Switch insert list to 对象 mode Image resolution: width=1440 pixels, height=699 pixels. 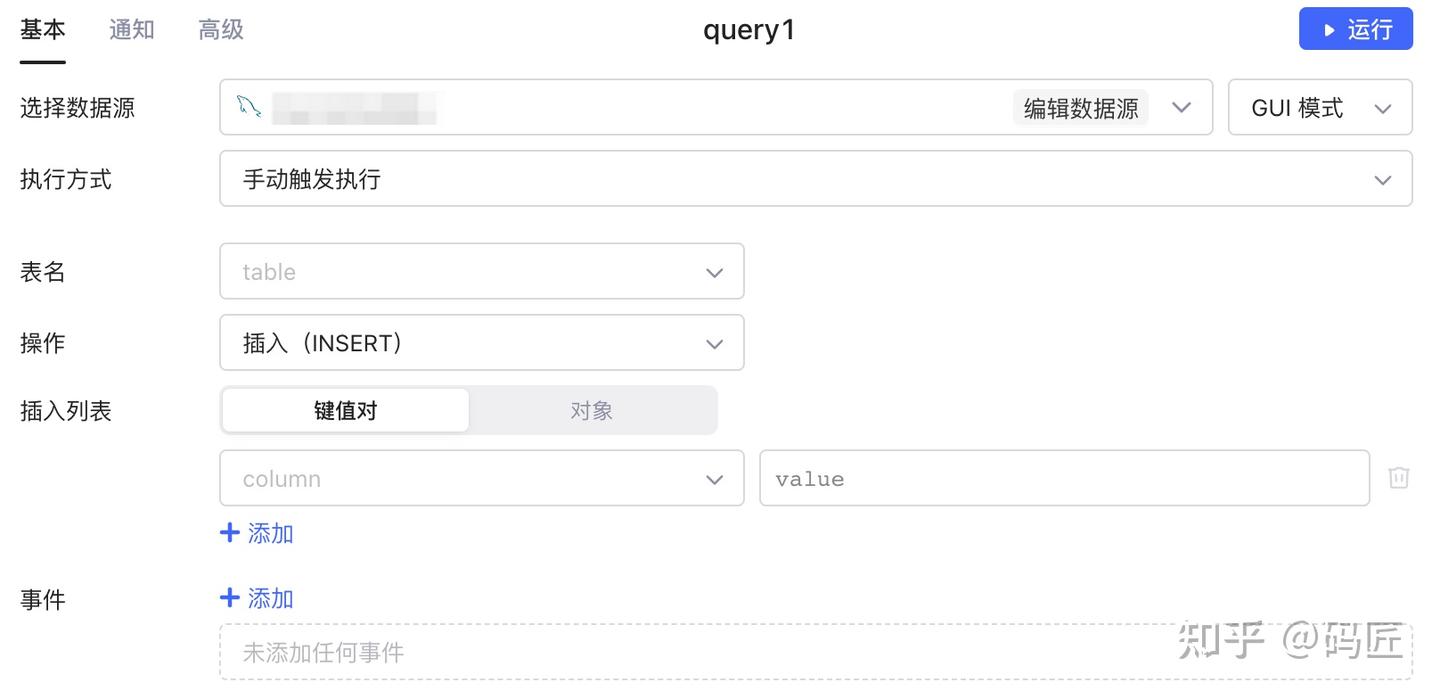coord(591,411)
